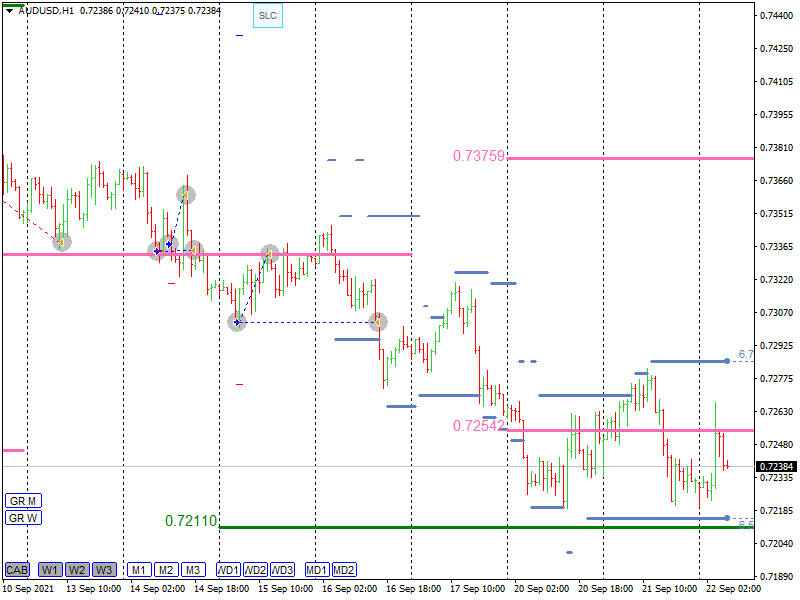
Task: Click the WD2 button
Action: (x=256, y=570)
